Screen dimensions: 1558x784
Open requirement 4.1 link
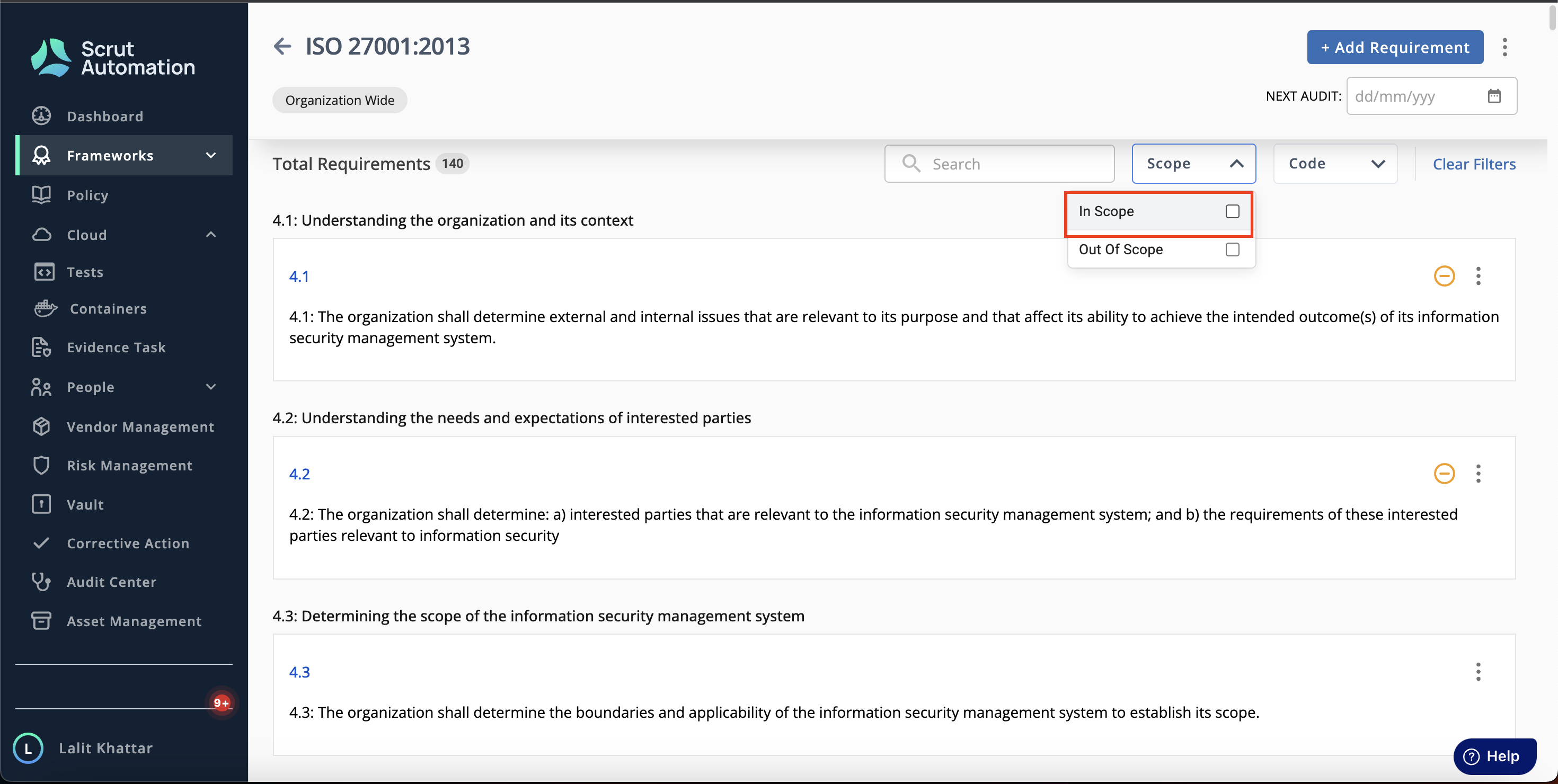click(299, 276)
